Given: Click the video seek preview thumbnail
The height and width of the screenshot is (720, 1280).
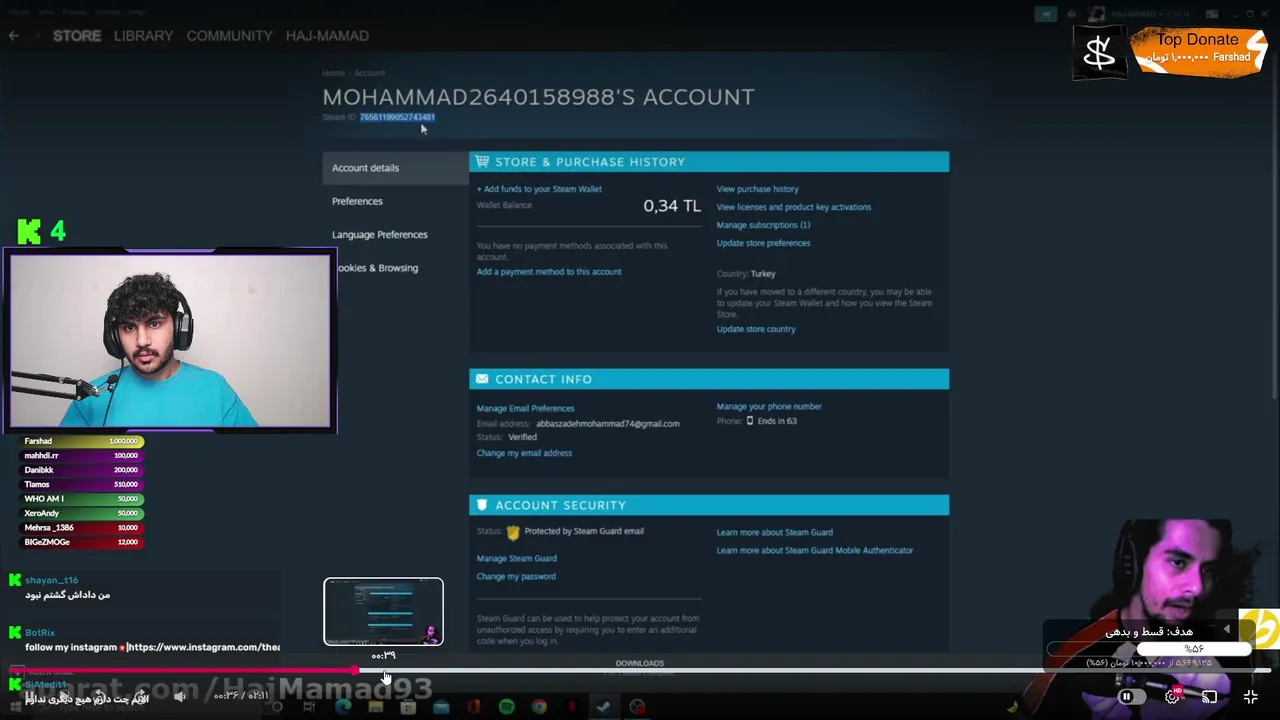Looking at the screenshot, I should coord(383,611).
